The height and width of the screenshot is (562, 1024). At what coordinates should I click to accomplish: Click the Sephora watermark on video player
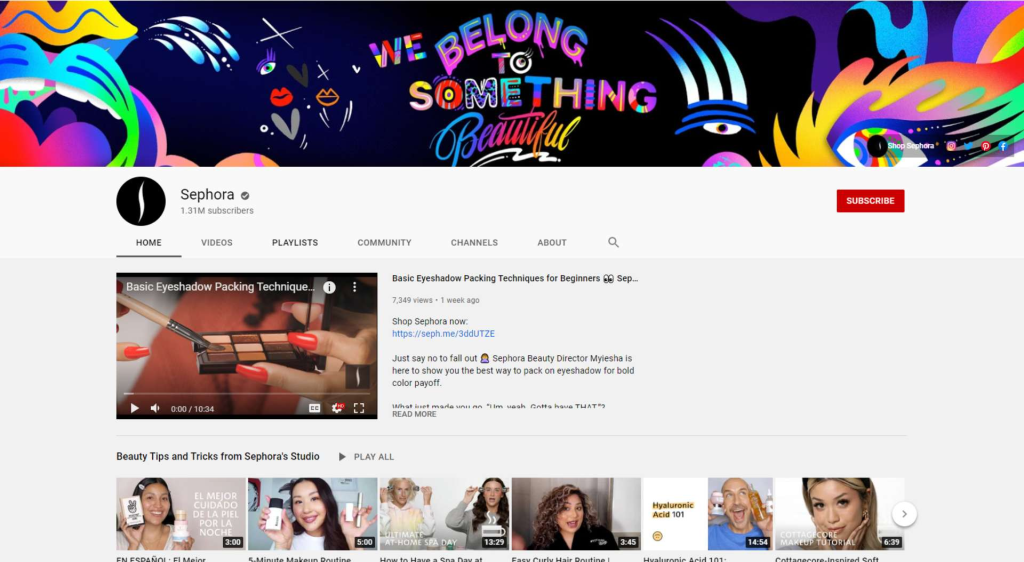pyautogui.click(x=357, y=377)
